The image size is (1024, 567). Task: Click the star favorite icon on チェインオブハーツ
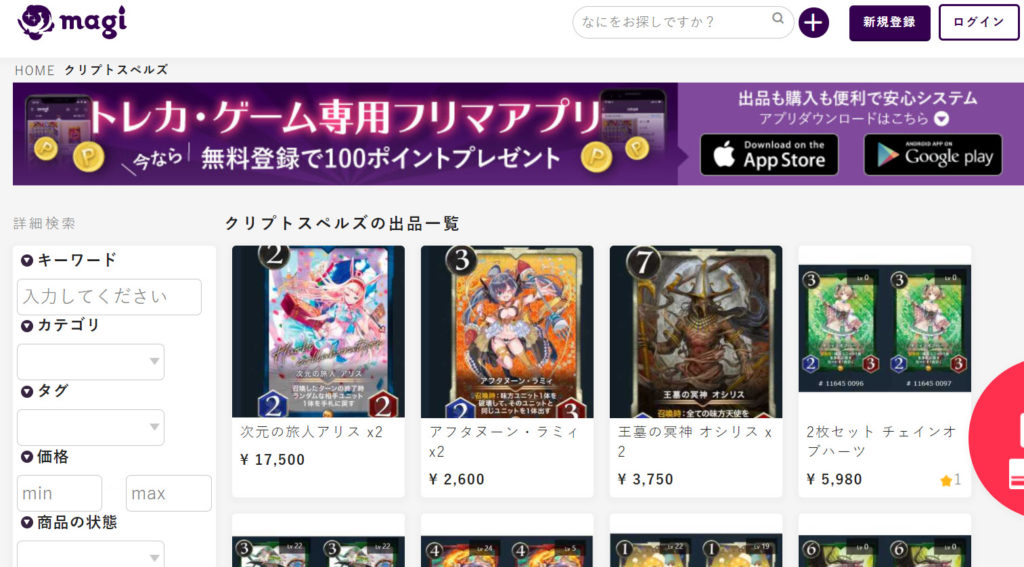tap(946, 481)
